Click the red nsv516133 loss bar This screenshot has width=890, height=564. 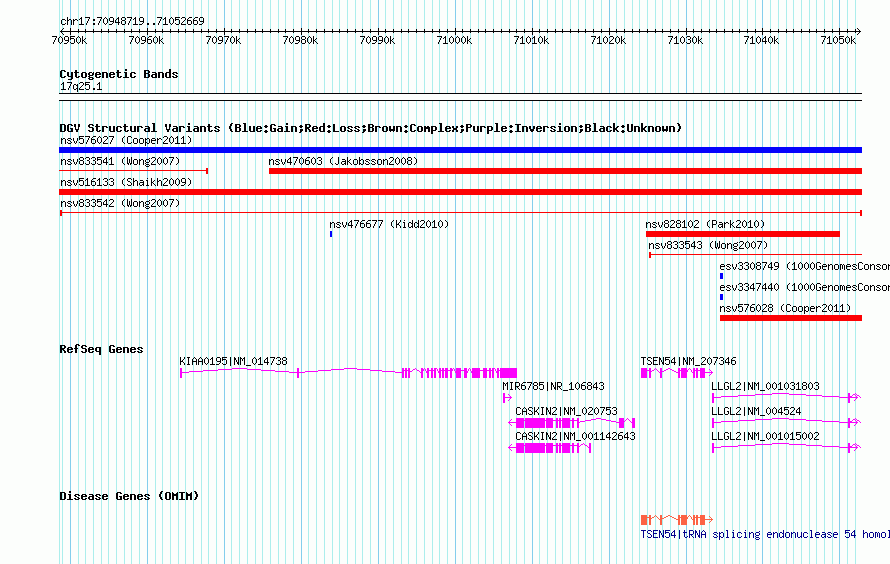pyautogui.click(x=460, y=192)
